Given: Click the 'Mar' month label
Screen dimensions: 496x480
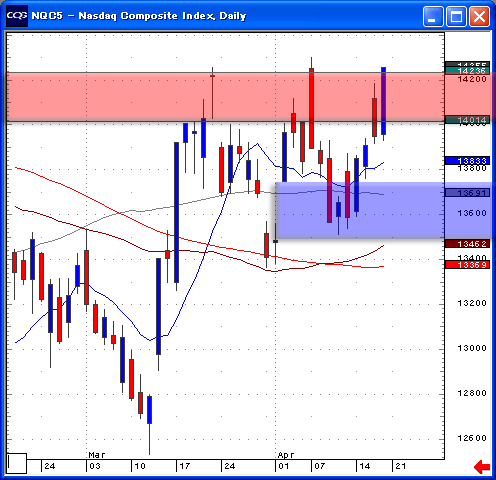Looking at the screenshot, I should coord(97,455).
